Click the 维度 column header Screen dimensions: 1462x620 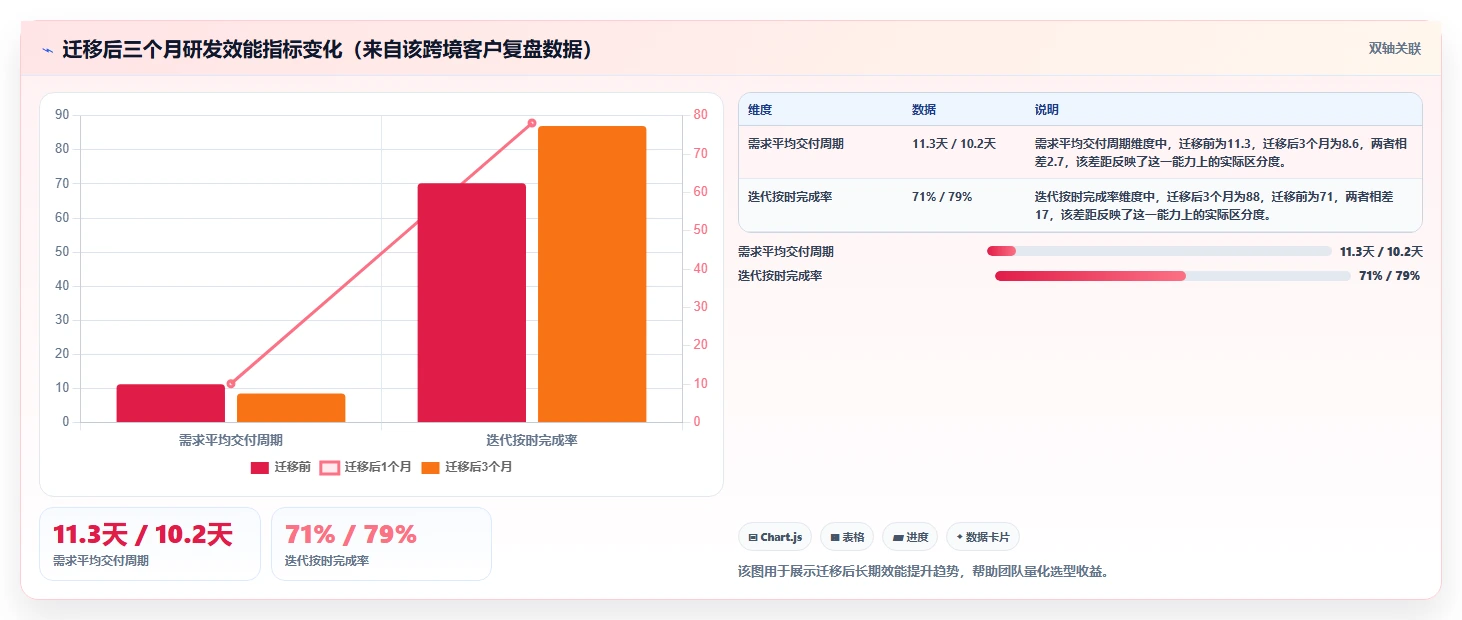tap(760, 110)
